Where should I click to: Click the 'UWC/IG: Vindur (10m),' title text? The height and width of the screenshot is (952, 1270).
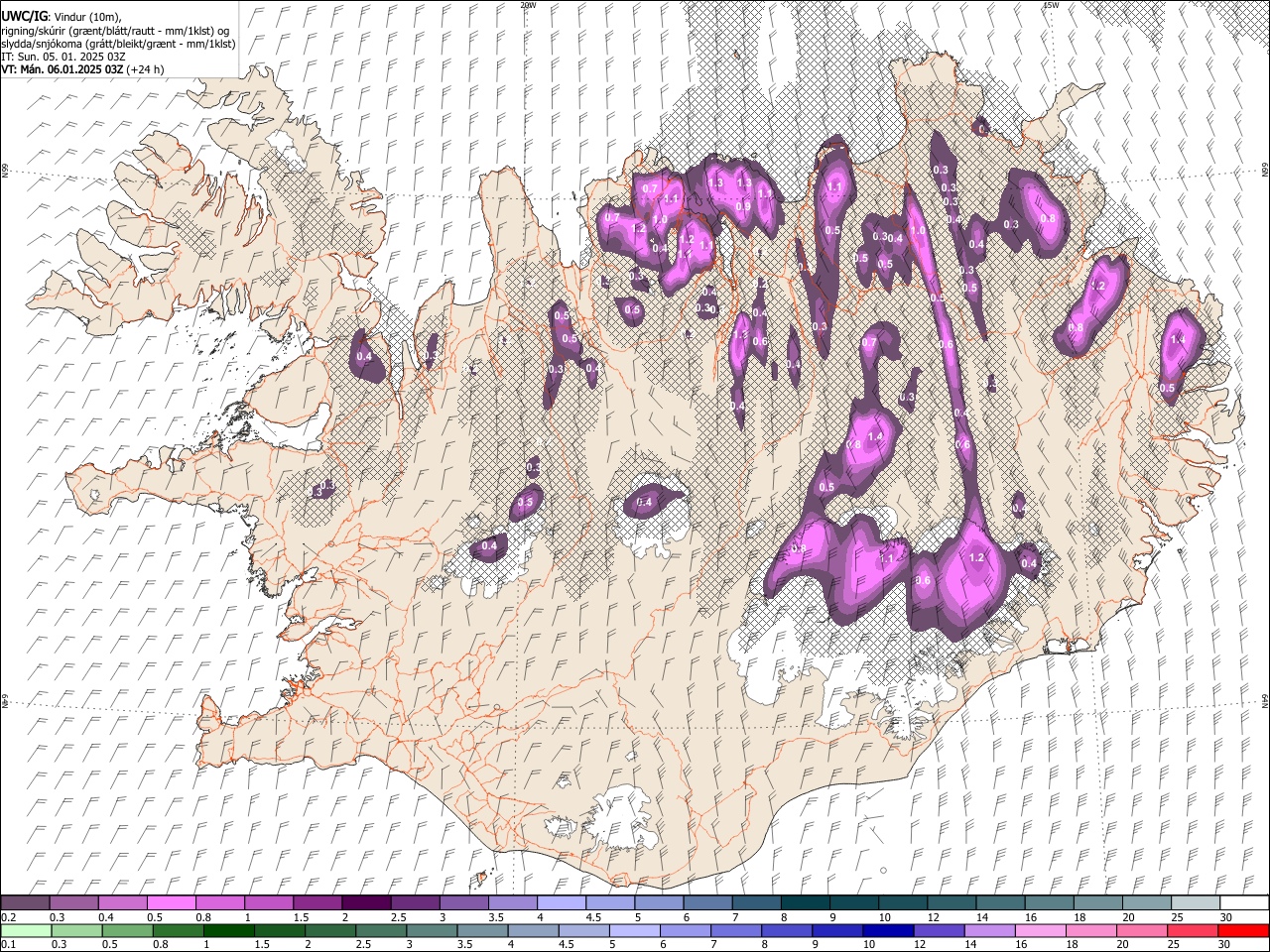62,16
